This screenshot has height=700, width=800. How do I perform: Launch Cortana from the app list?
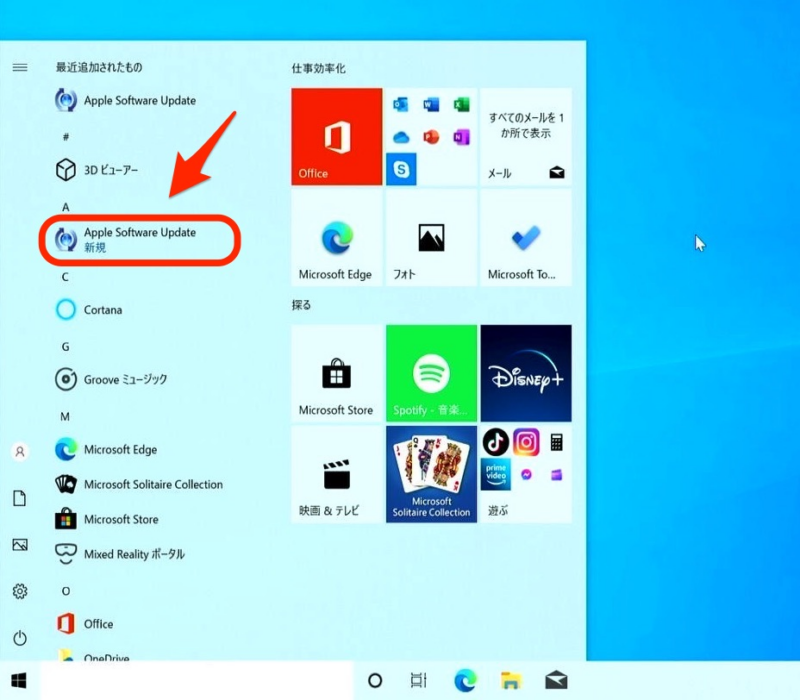click(89, 310)
